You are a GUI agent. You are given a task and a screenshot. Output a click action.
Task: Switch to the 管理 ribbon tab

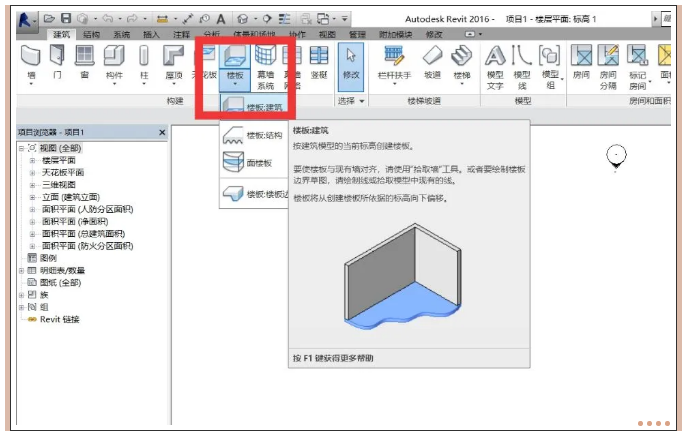[357, 34]
